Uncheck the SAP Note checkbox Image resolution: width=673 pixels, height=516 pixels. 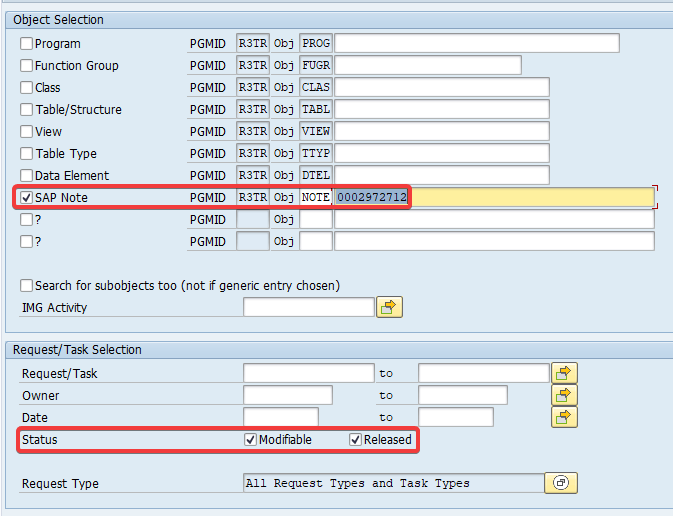27,198
